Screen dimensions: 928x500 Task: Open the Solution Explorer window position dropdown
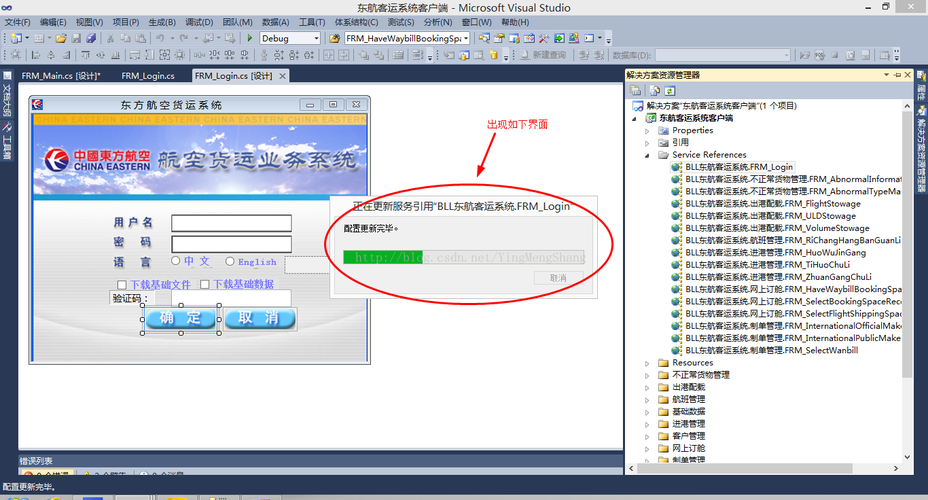click(886, 75)
